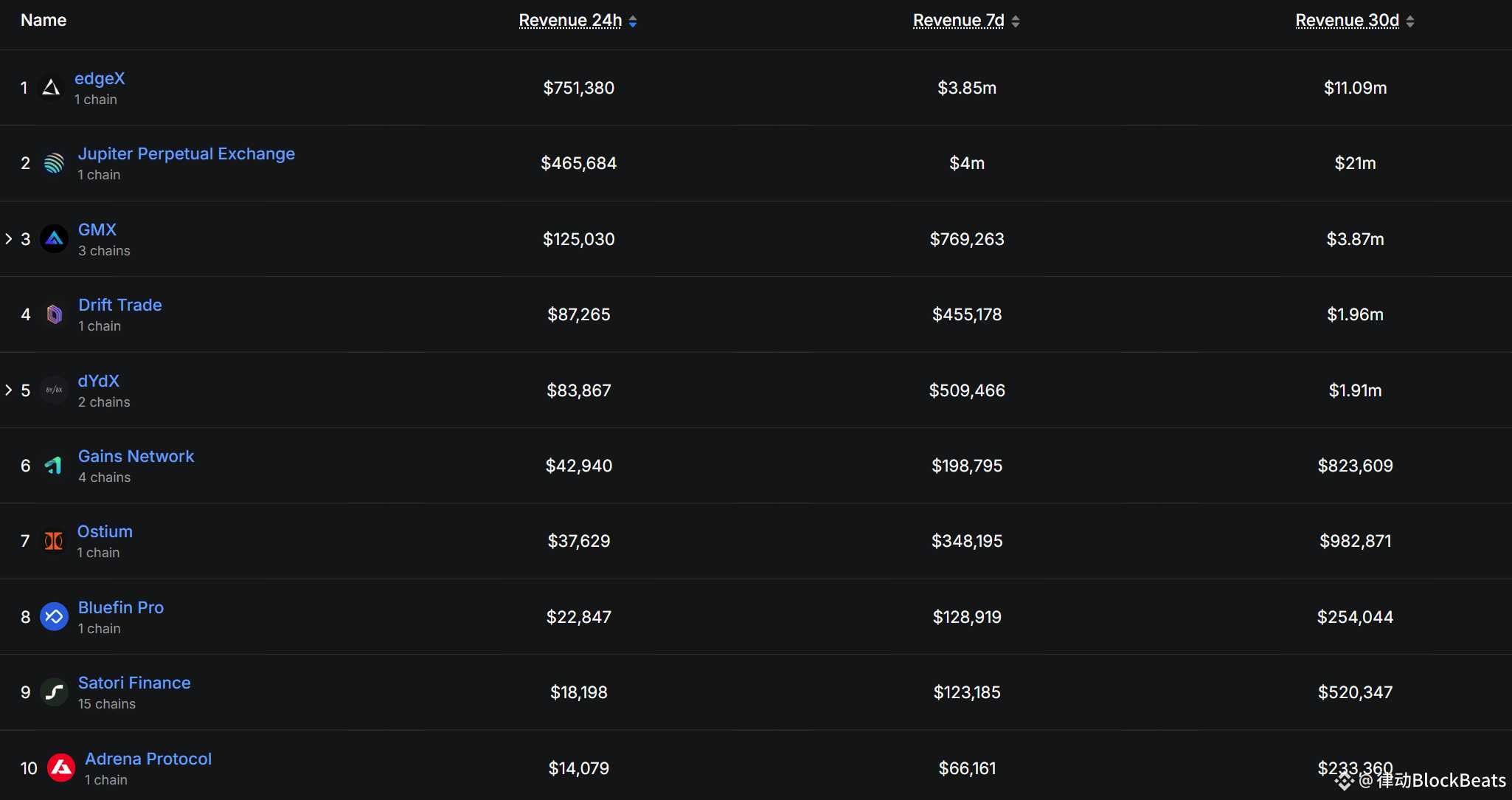Screen dimensions: 1512x800
Task: Open the Gains Network link
Action: click(x=136, y=456)
